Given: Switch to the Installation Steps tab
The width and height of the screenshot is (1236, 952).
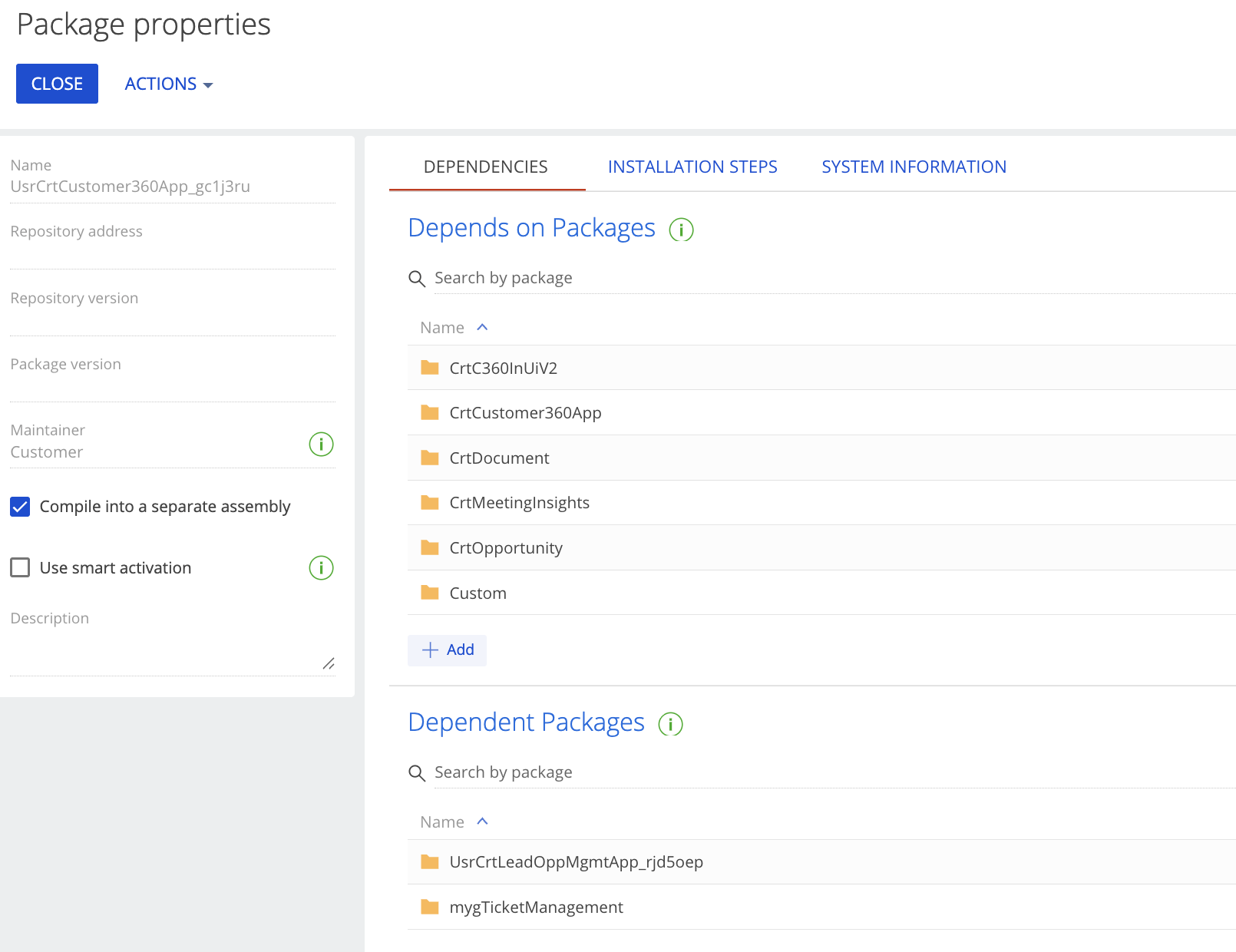Looking at the screenshot, I should [x=692, y=167].
